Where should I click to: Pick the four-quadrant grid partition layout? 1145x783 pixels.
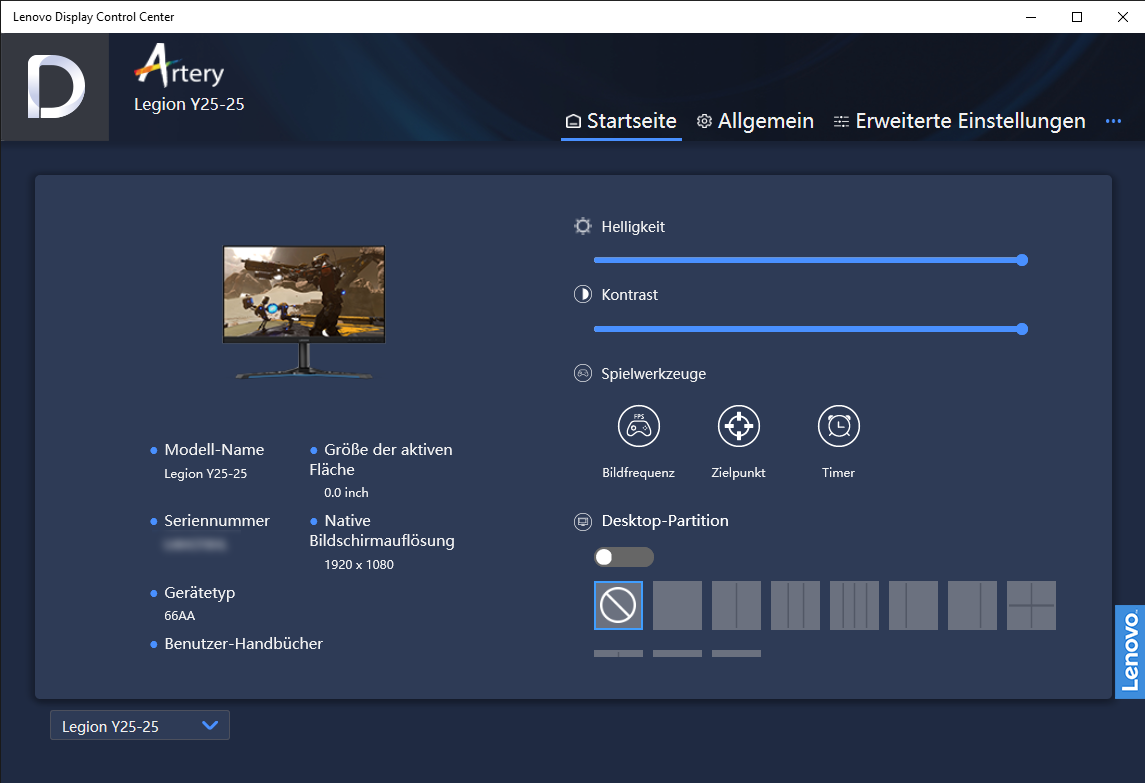tap(1031, 605)
